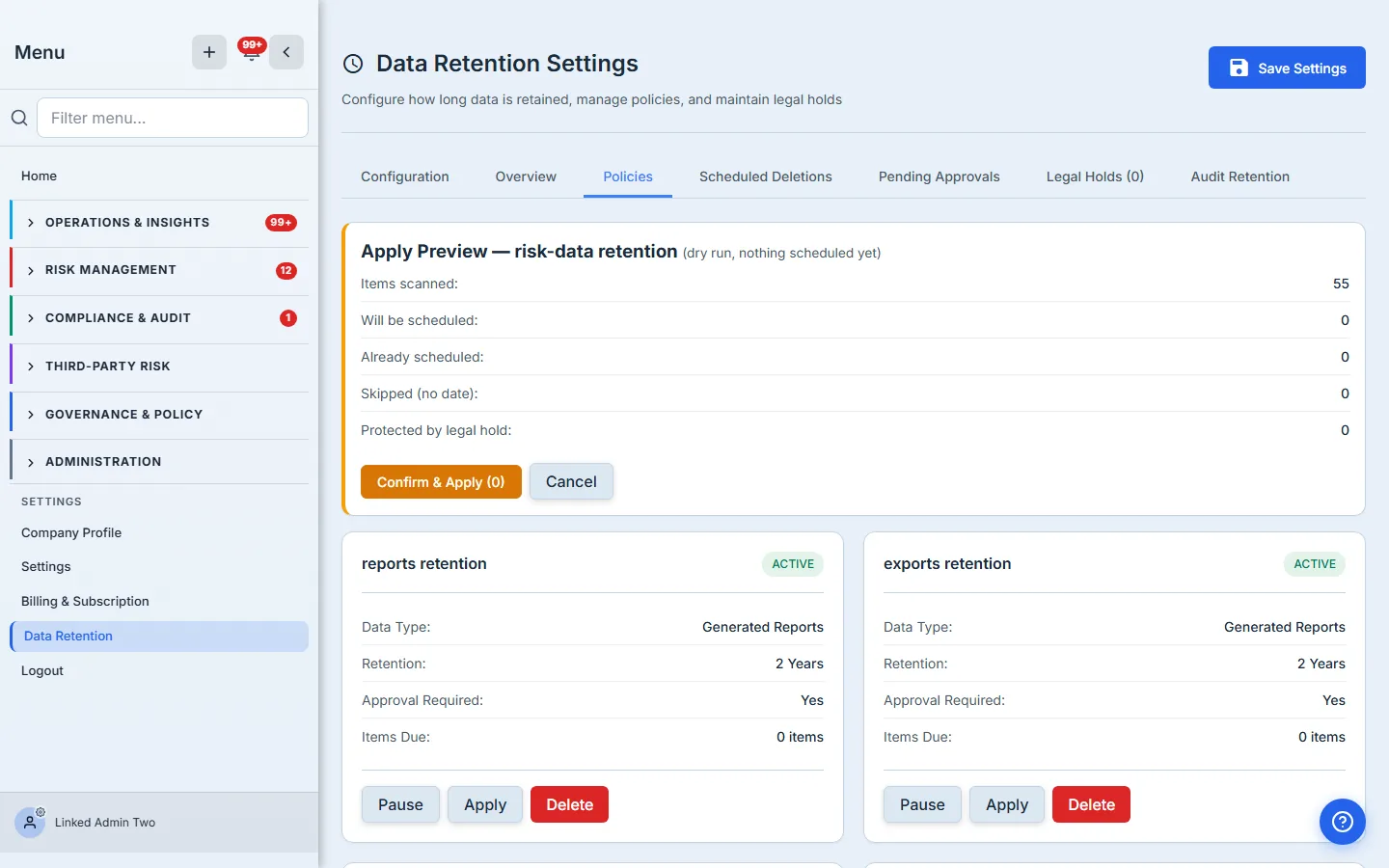Click the reports retention card title
Viewport: 1389px width, 868px height.
point(424,564)
